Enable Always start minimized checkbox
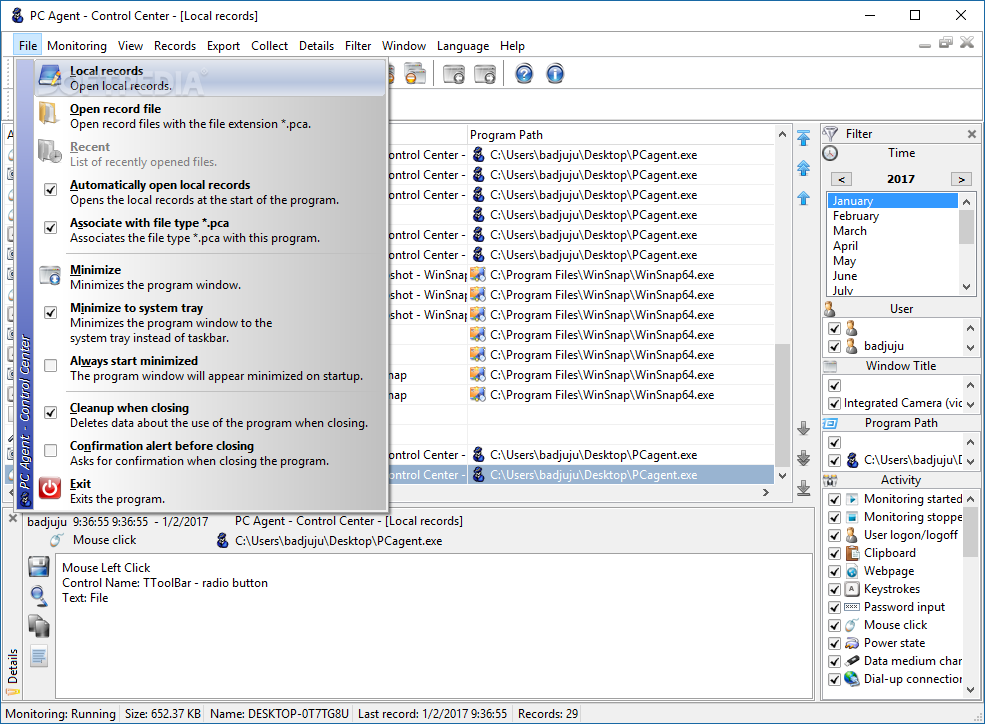 click(x=51, y=365)
